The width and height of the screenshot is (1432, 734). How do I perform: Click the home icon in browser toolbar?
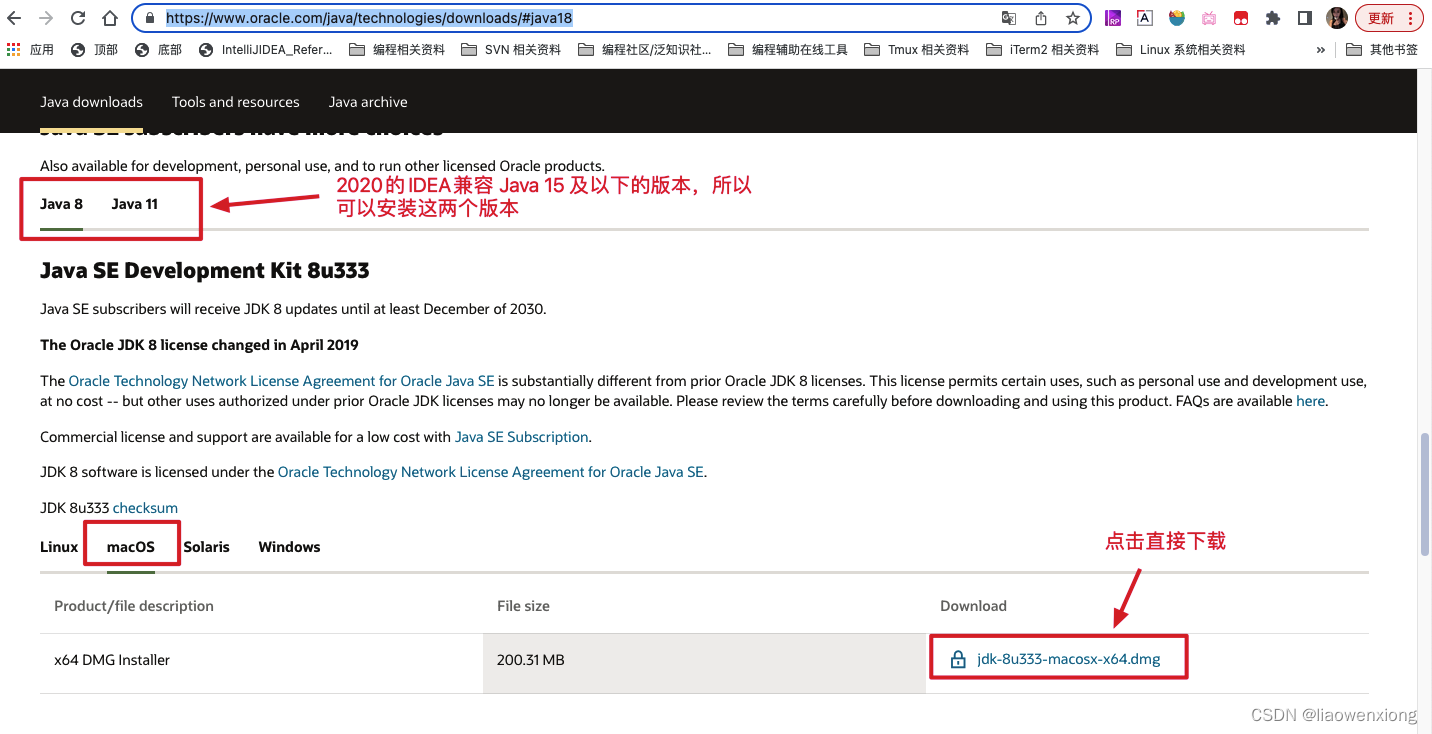coord(110,17)
